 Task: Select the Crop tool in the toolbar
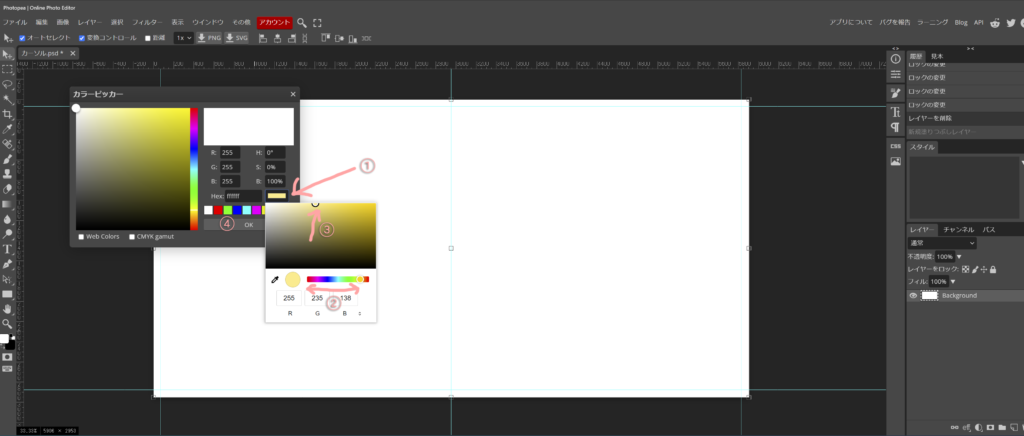7,115
